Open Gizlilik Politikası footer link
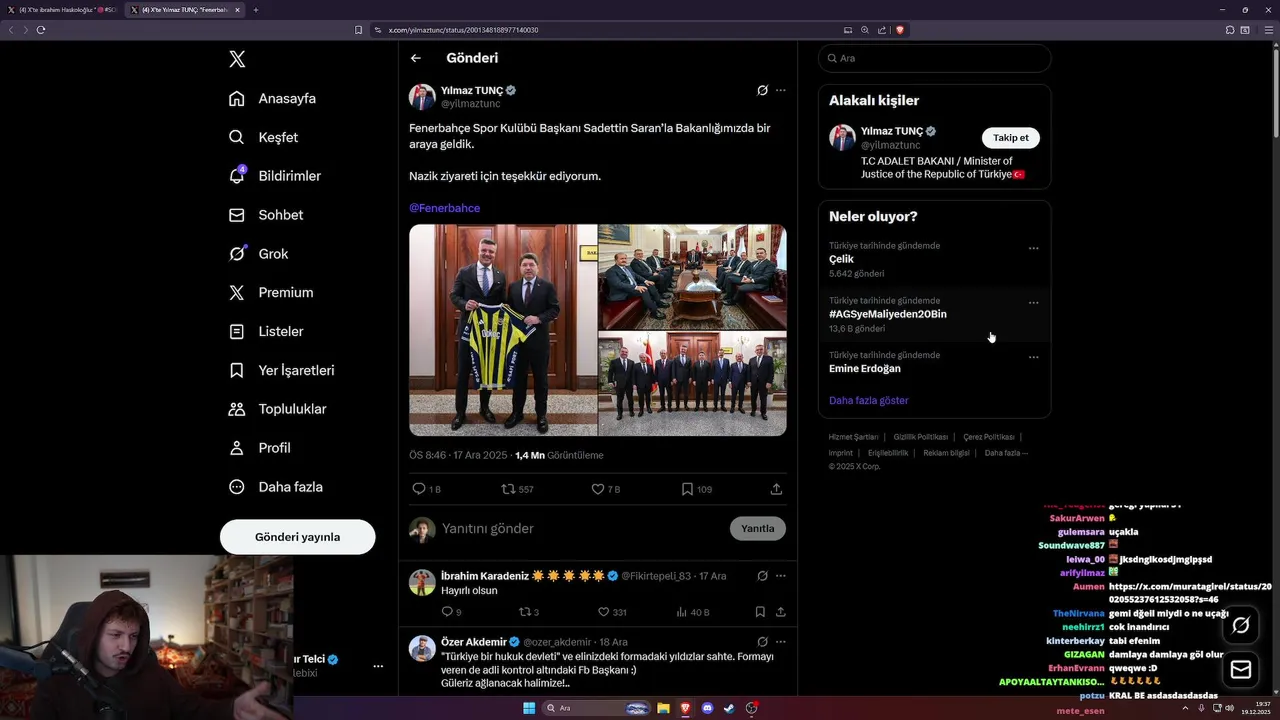The height and width of the screenshot is (720, 1280). point(921,437)
